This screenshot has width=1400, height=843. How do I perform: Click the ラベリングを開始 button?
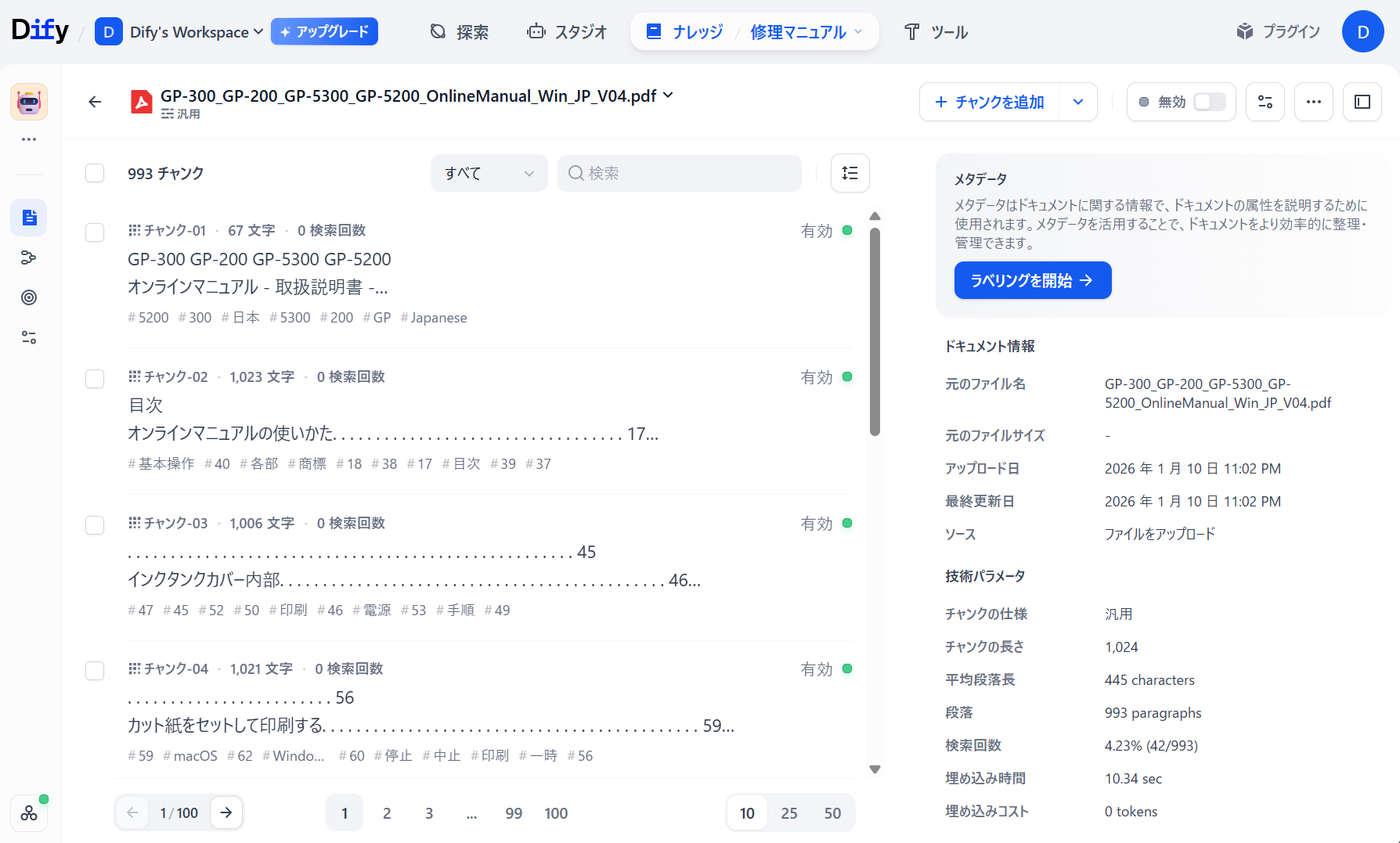[x=1032, y=280]
